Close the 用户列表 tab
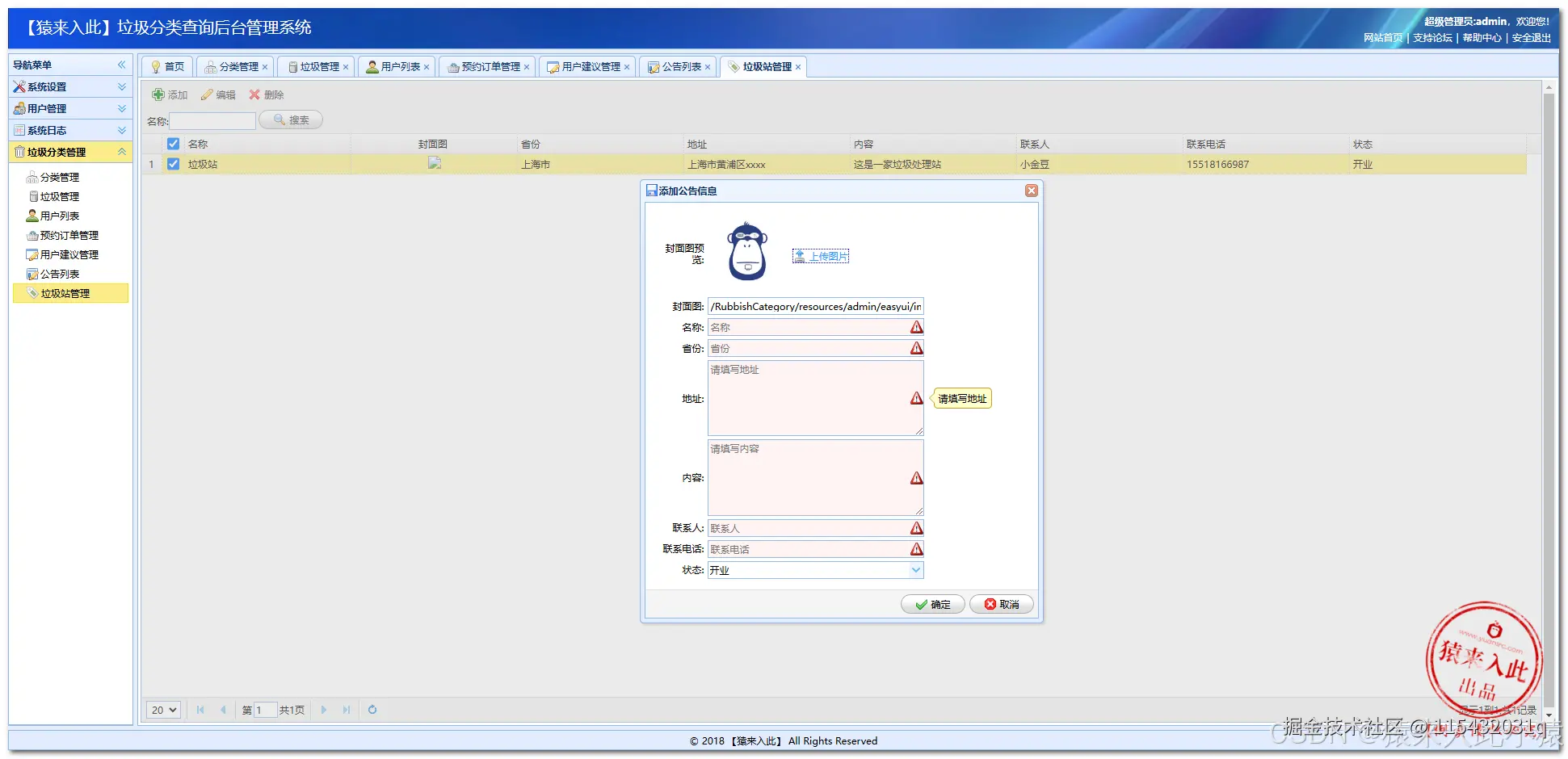Image resolution: width=1568 pixels, height=759 pixels. coord(427,67)
